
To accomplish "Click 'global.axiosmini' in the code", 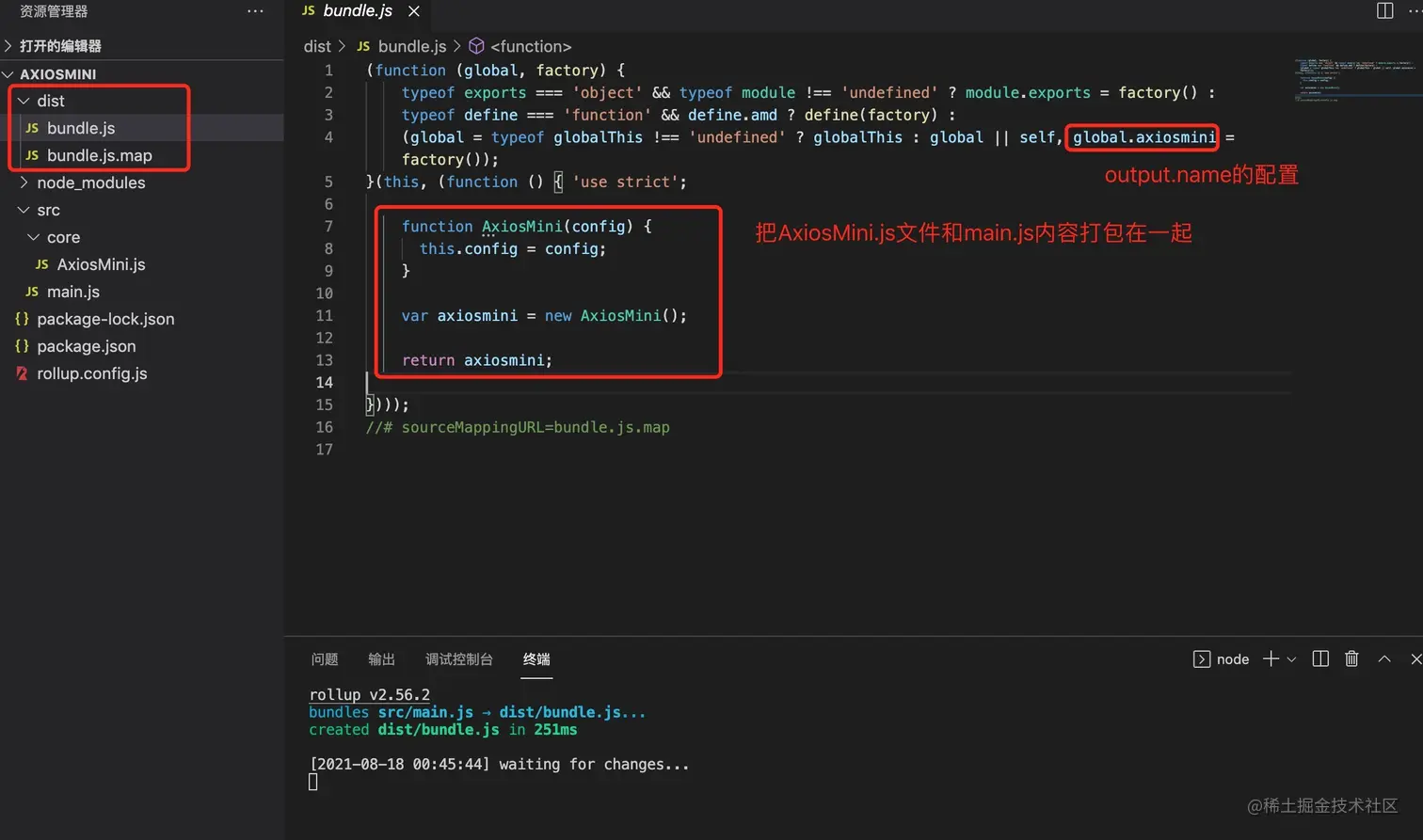I will [1144, 137].
